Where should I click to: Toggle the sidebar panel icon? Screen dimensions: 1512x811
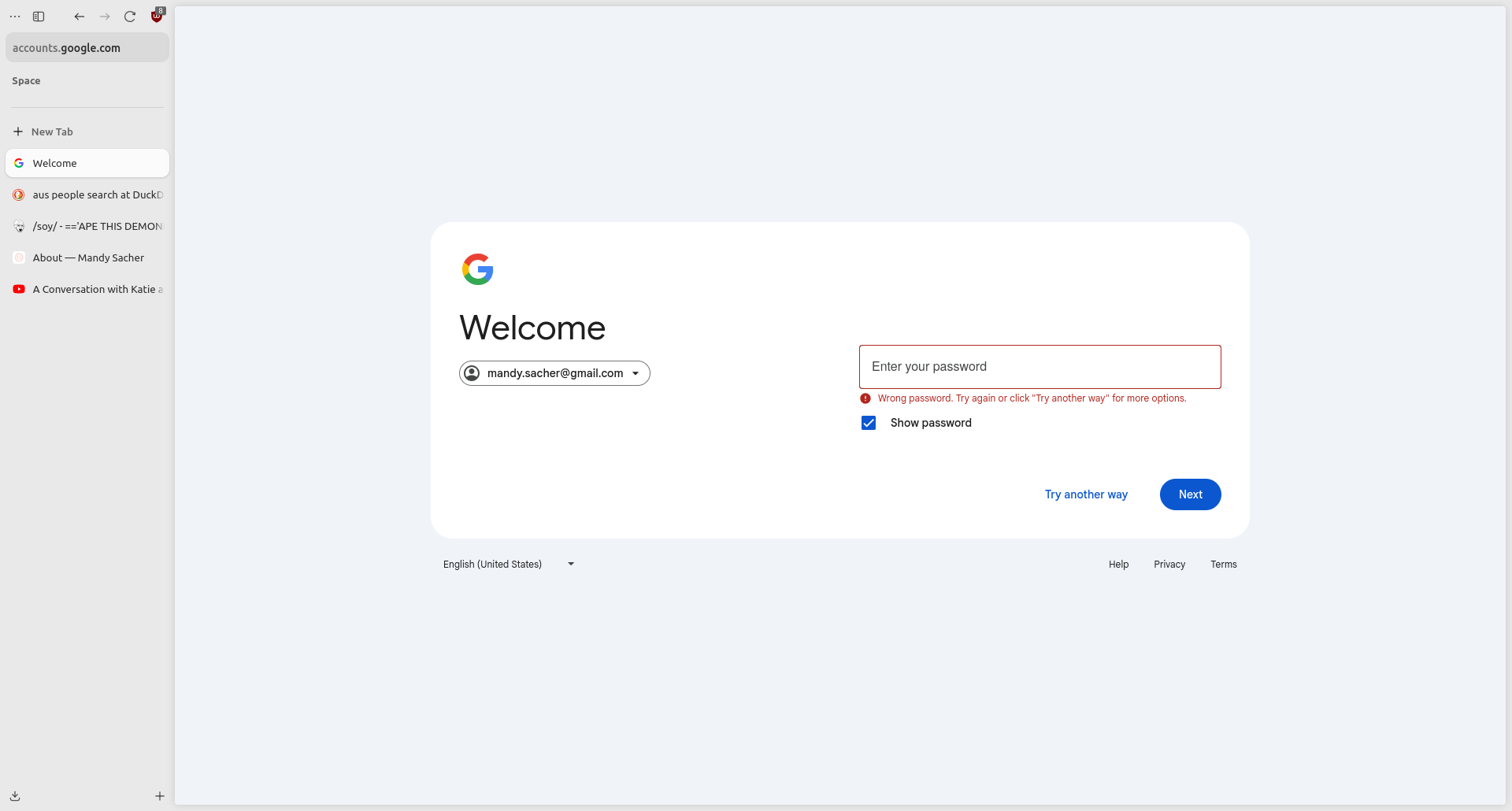(x=39, y=17)
